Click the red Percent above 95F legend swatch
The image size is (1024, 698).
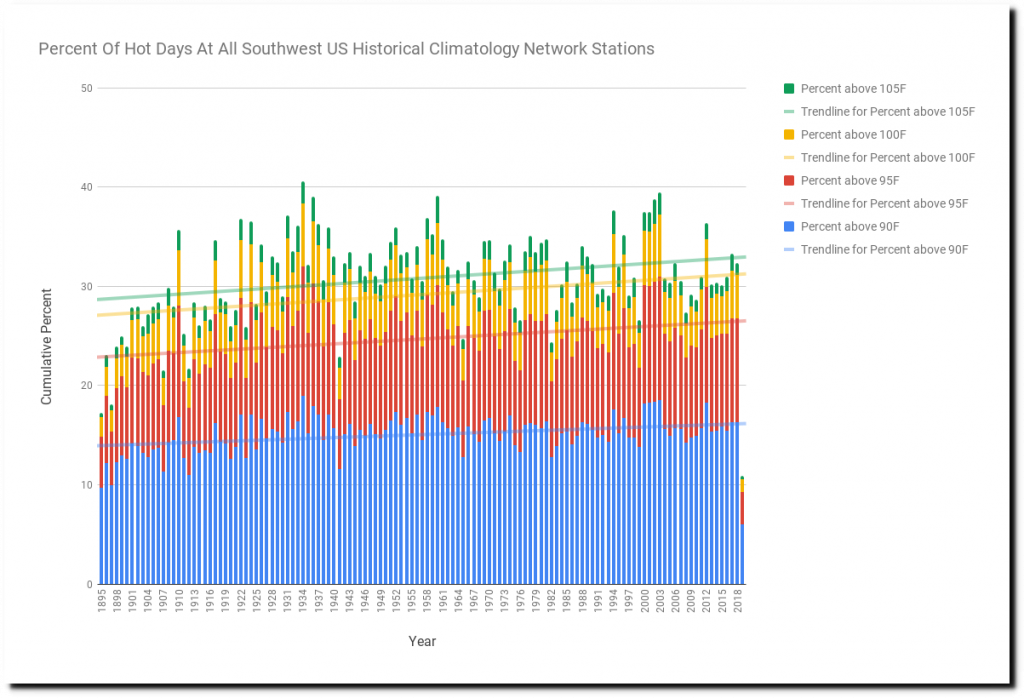pyautogui.click(x=788, y=181)
